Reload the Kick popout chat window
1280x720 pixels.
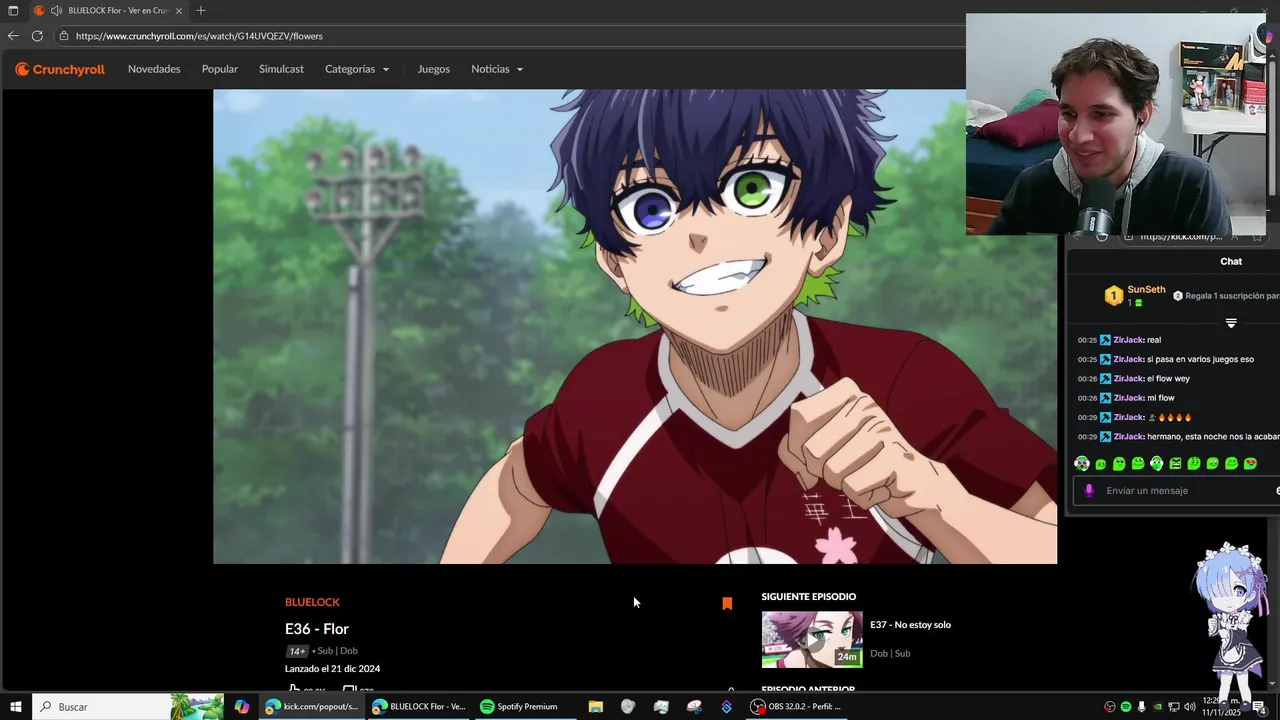[x=1102, y=237]
